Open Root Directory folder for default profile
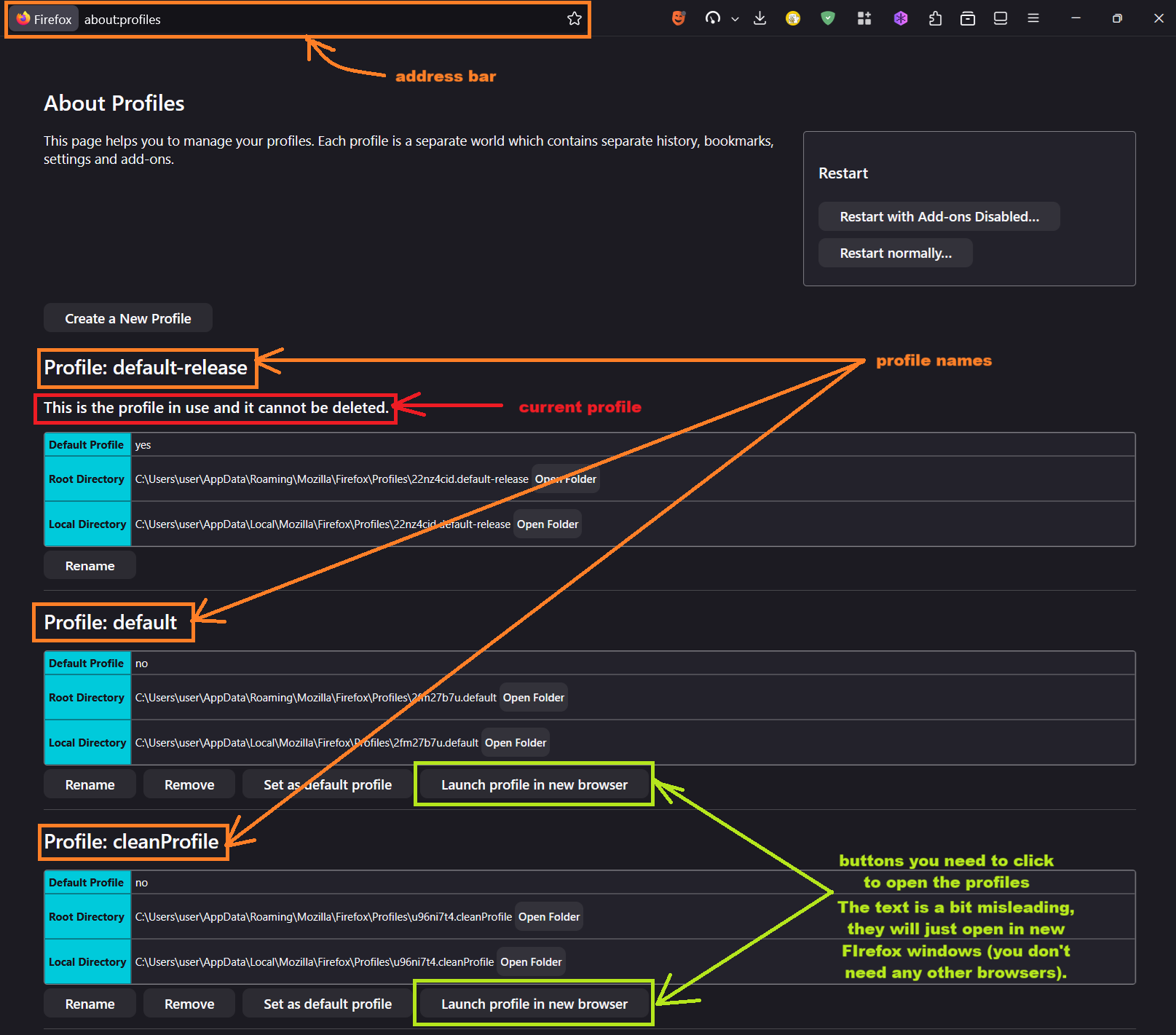Image resolution: width=1176 pixels, height=1035 pixels. (x=534, y=698)
